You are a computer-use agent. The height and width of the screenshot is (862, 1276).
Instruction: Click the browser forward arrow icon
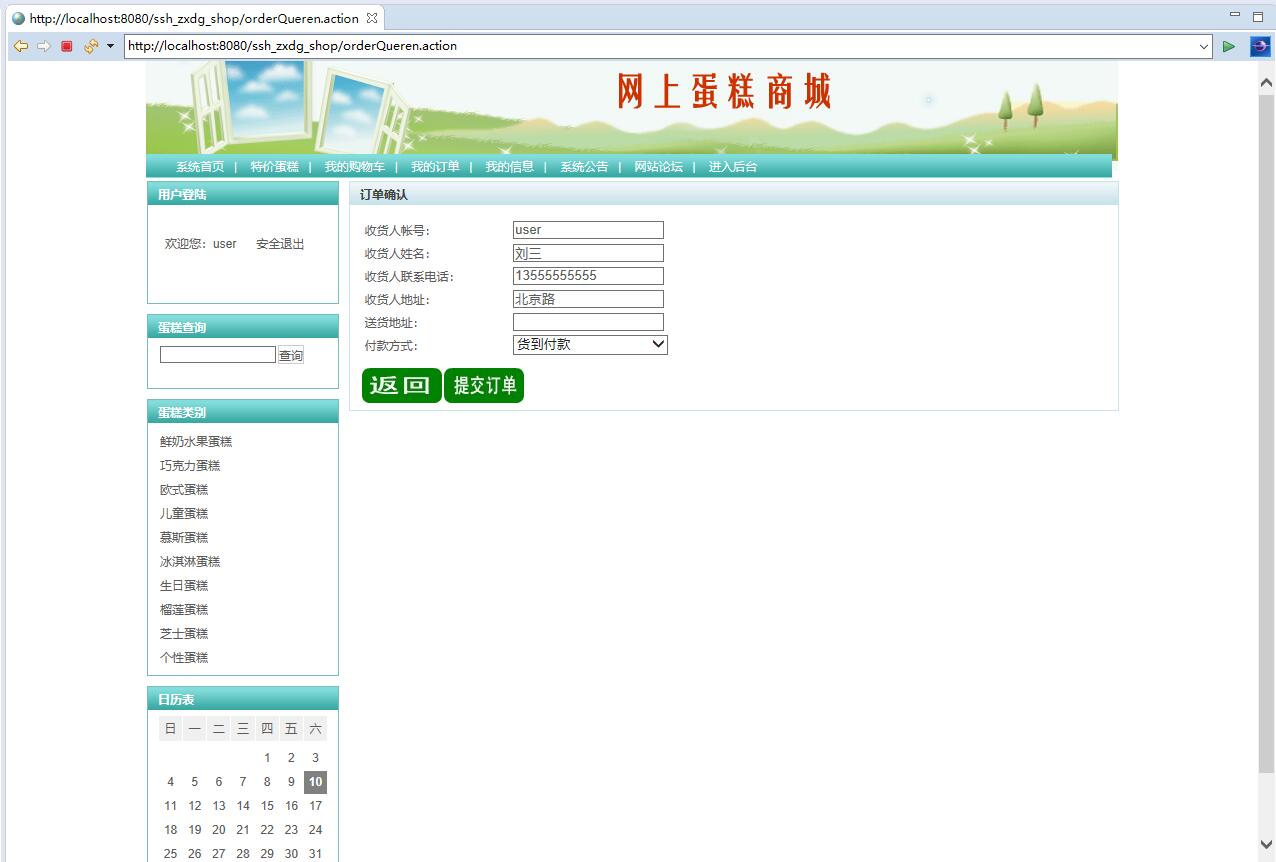pos(43,46)
